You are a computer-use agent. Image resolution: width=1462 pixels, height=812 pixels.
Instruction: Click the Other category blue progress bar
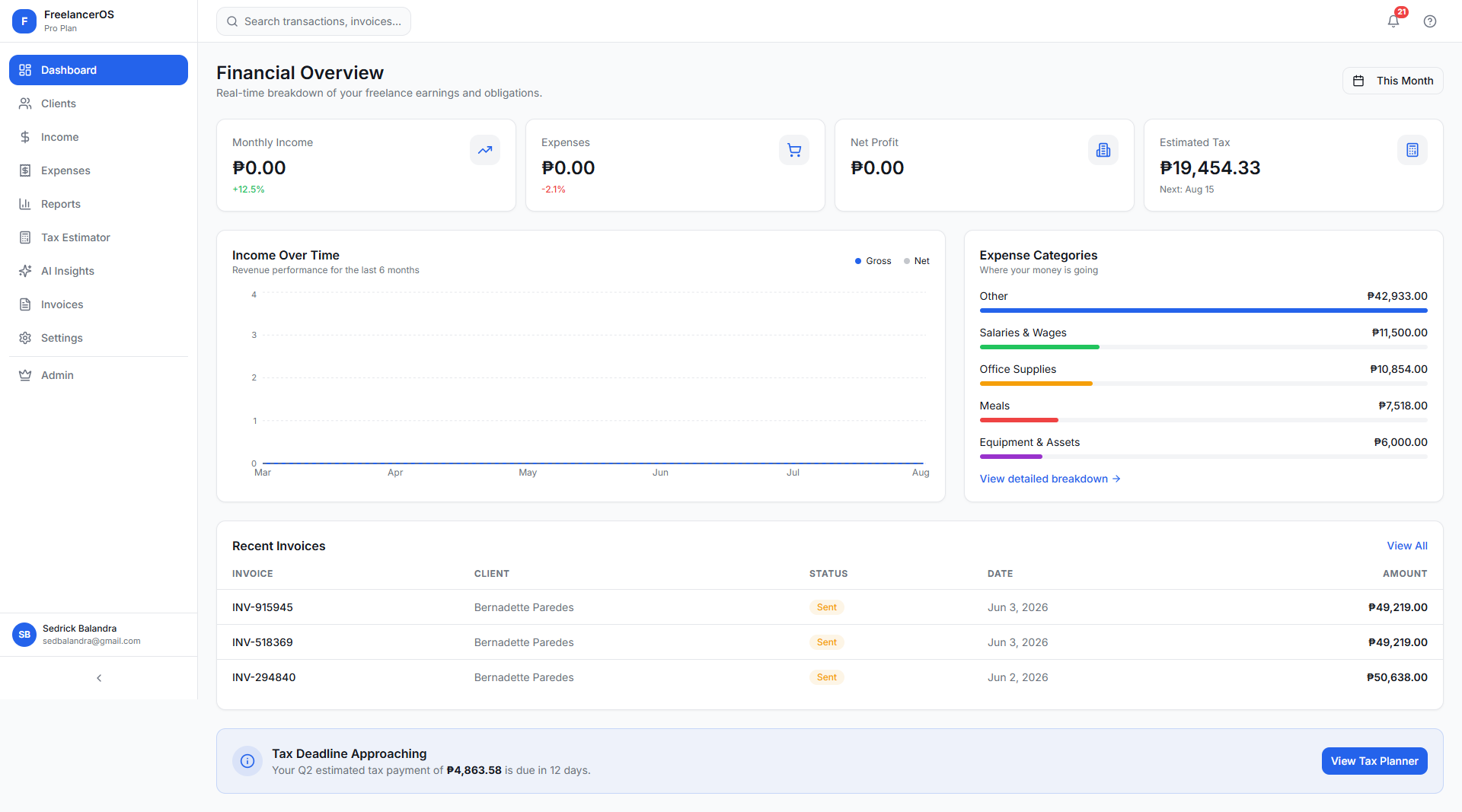click(1203, 310)
